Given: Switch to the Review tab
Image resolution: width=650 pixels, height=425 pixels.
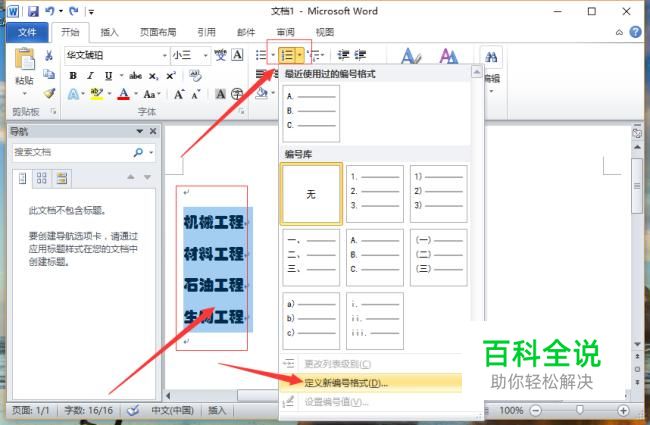Looking at the screenshot, I should click(x=286, y=32).
